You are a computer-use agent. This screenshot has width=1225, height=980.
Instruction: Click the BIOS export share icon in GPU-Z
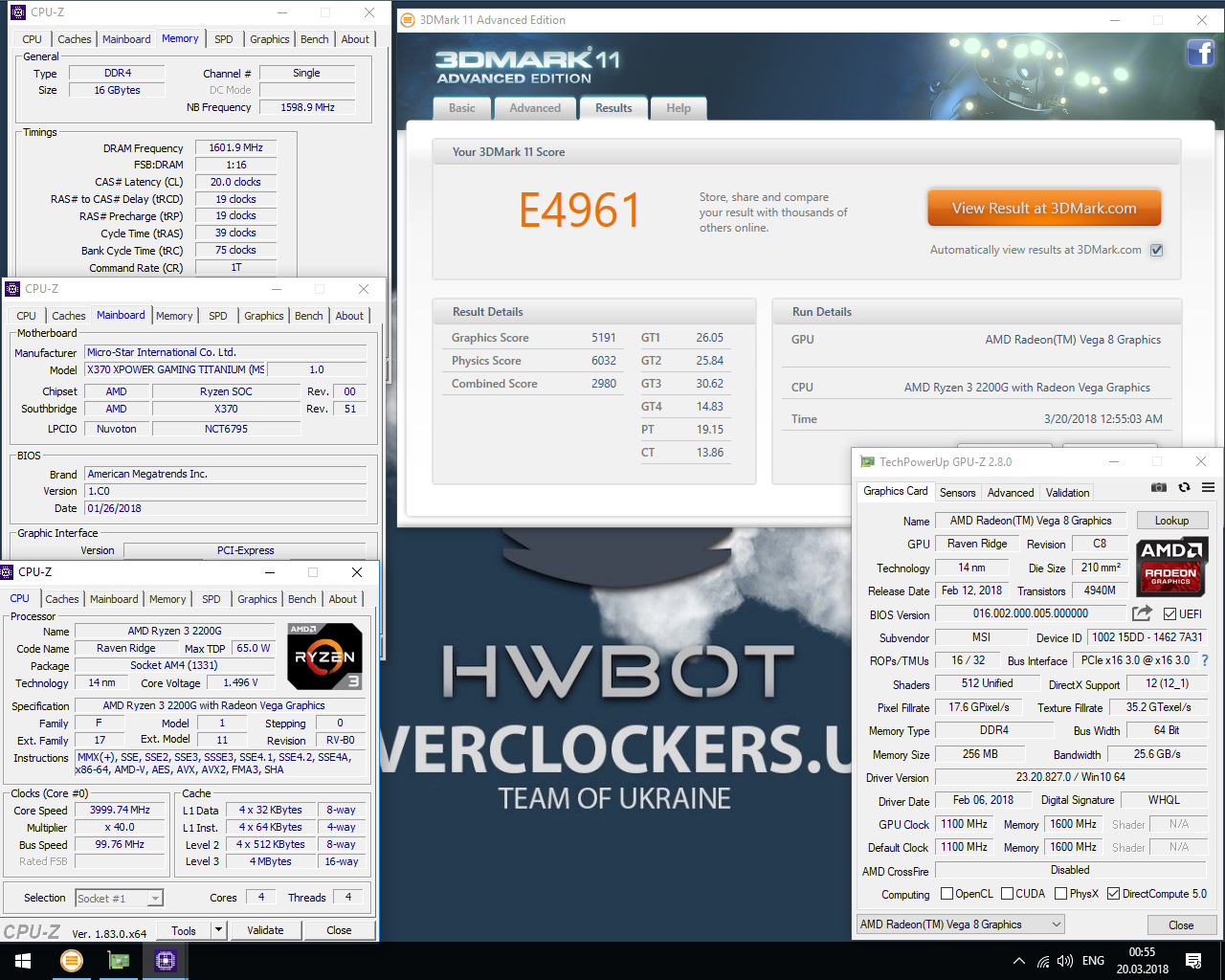coord(1142,613)
